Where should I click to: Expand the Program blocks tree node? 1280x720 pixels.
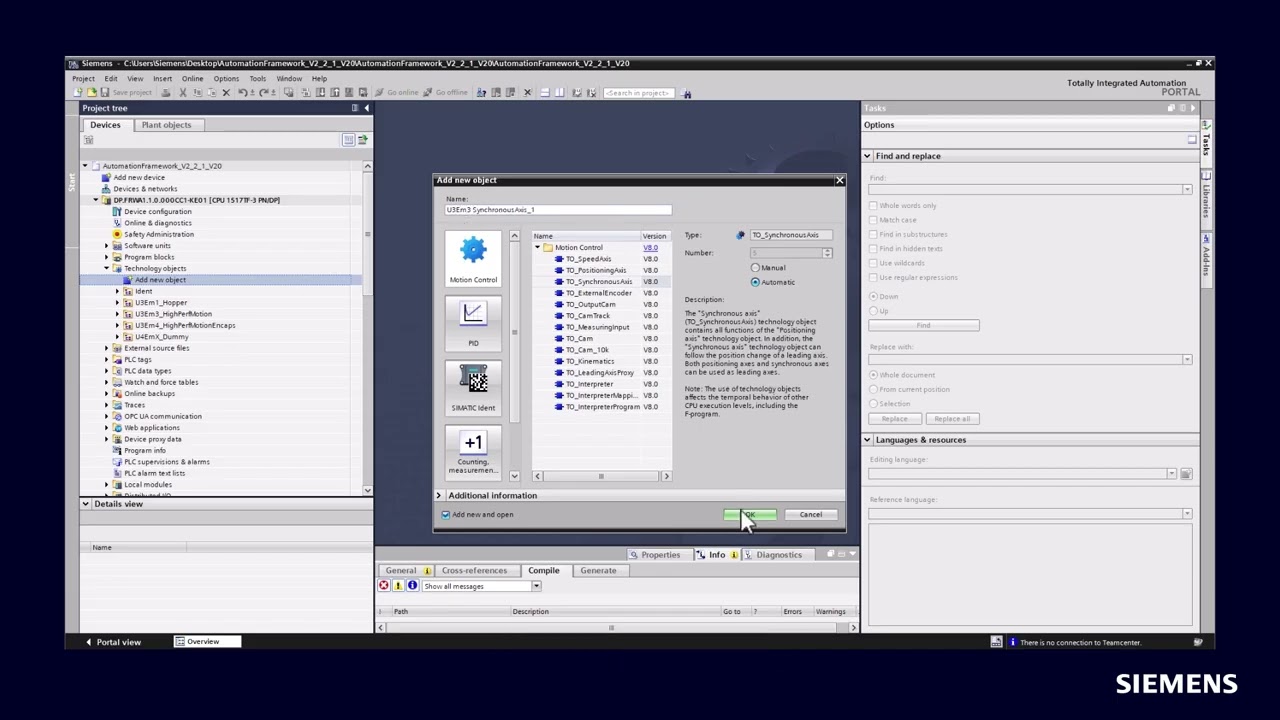click(107, 257)
